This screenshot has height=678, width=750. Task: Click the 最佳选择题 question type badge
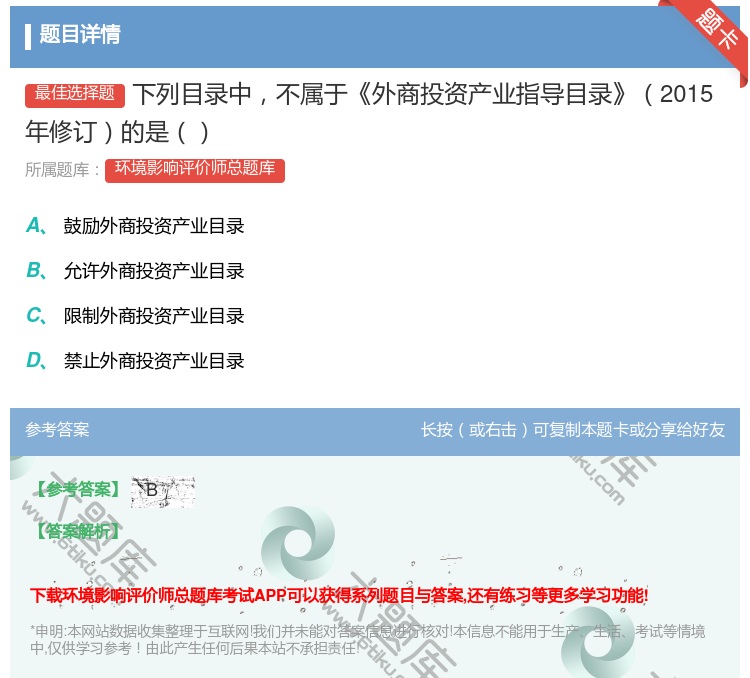pos(75,94)
